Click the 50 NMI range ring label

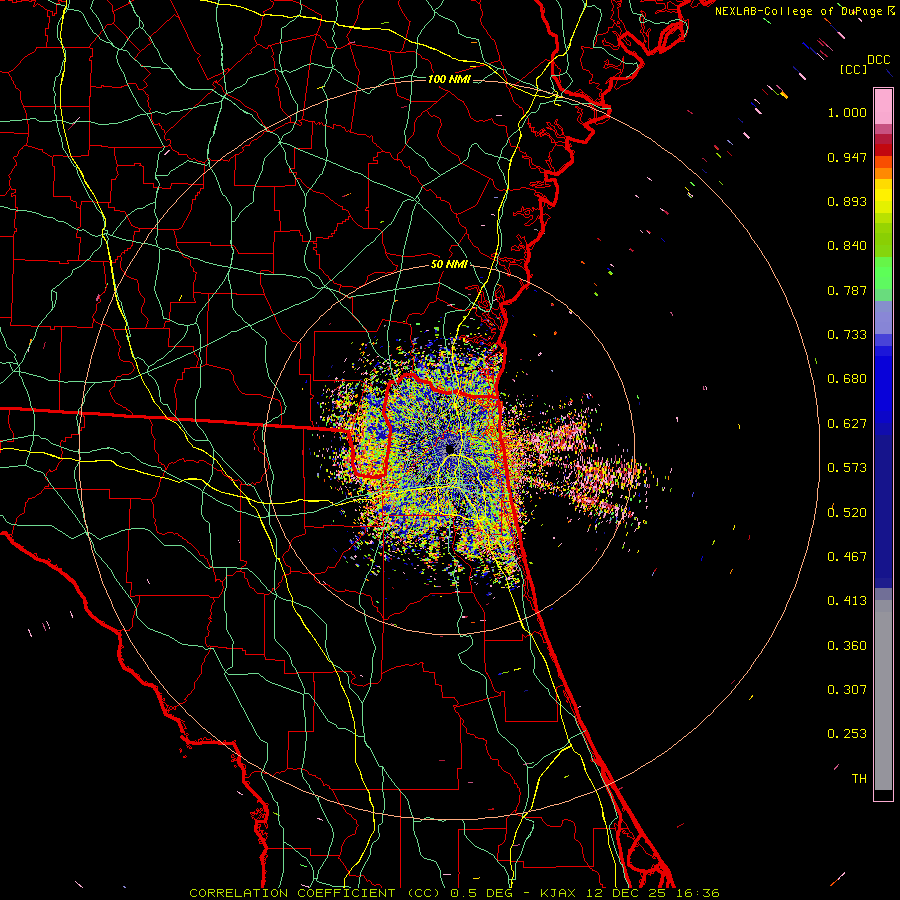tap(449, 265)
